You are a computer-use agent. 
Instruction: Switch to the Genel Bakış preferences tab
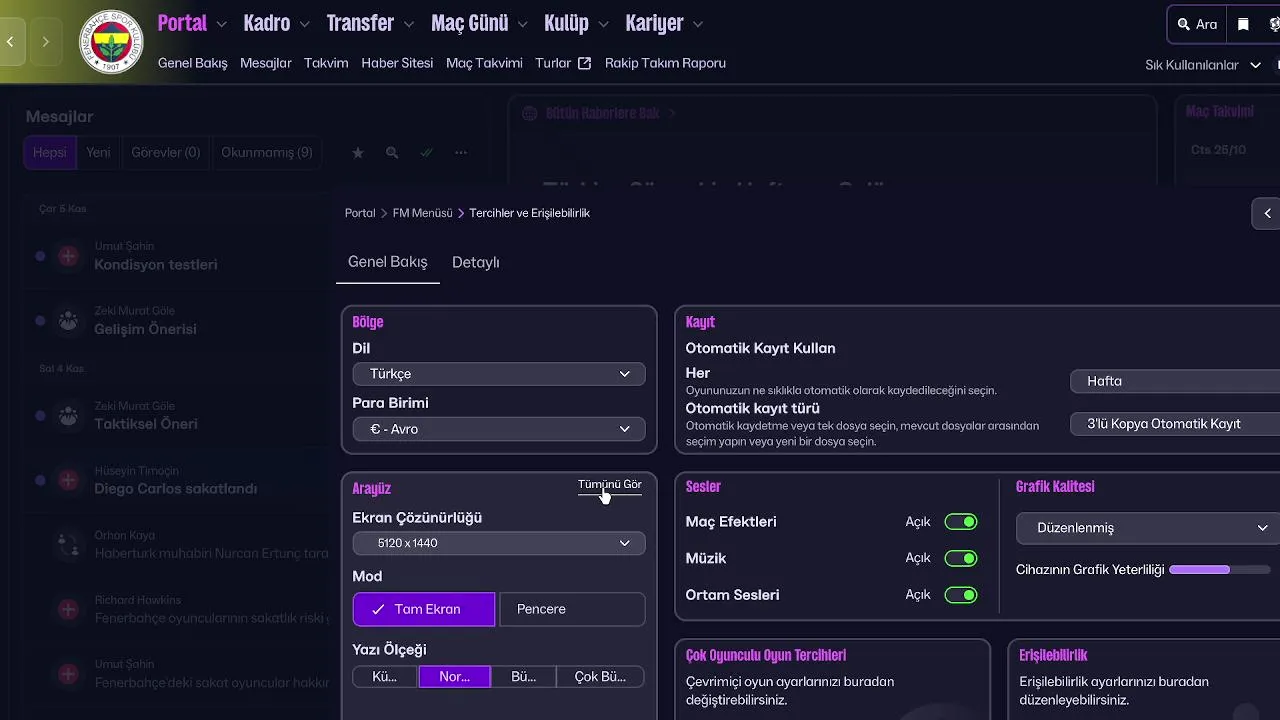(388, 262)
